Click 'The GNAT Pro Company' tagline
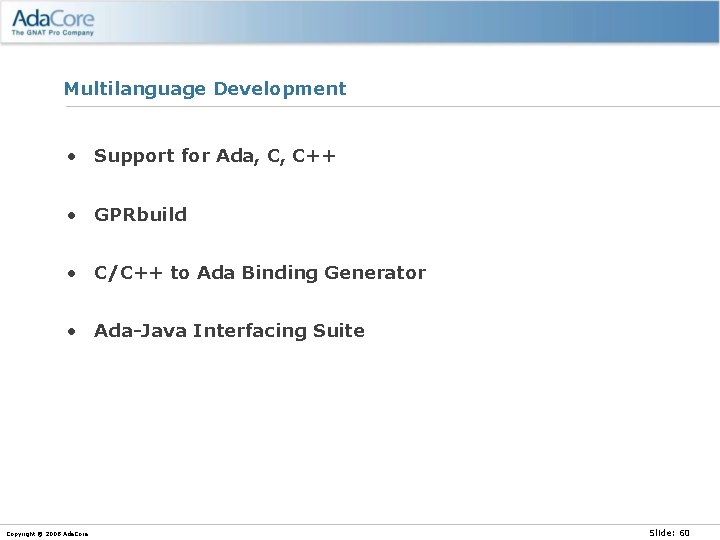 (53, 33)
